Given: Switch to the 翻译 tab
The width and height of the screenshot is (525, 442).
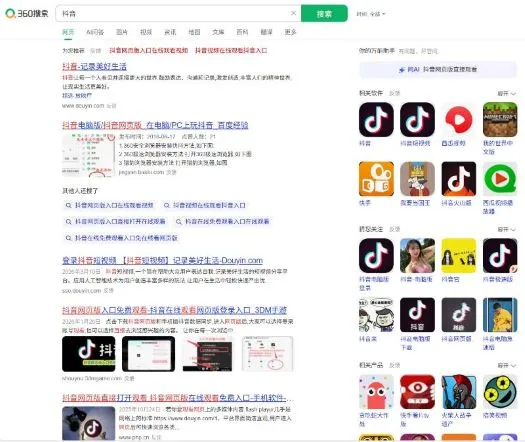Looking at the screenshot, I should 266,32.
